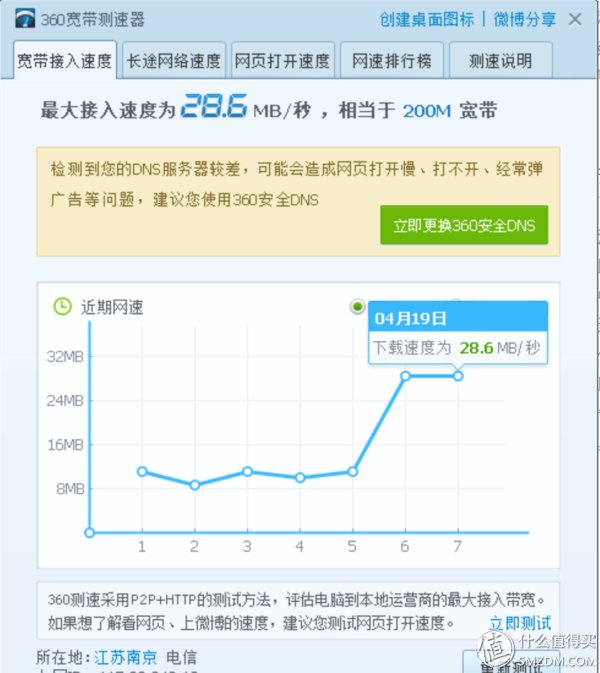Click 立即更换360安全DNS button
Screen dimensions: 600x673
point(464,225)
